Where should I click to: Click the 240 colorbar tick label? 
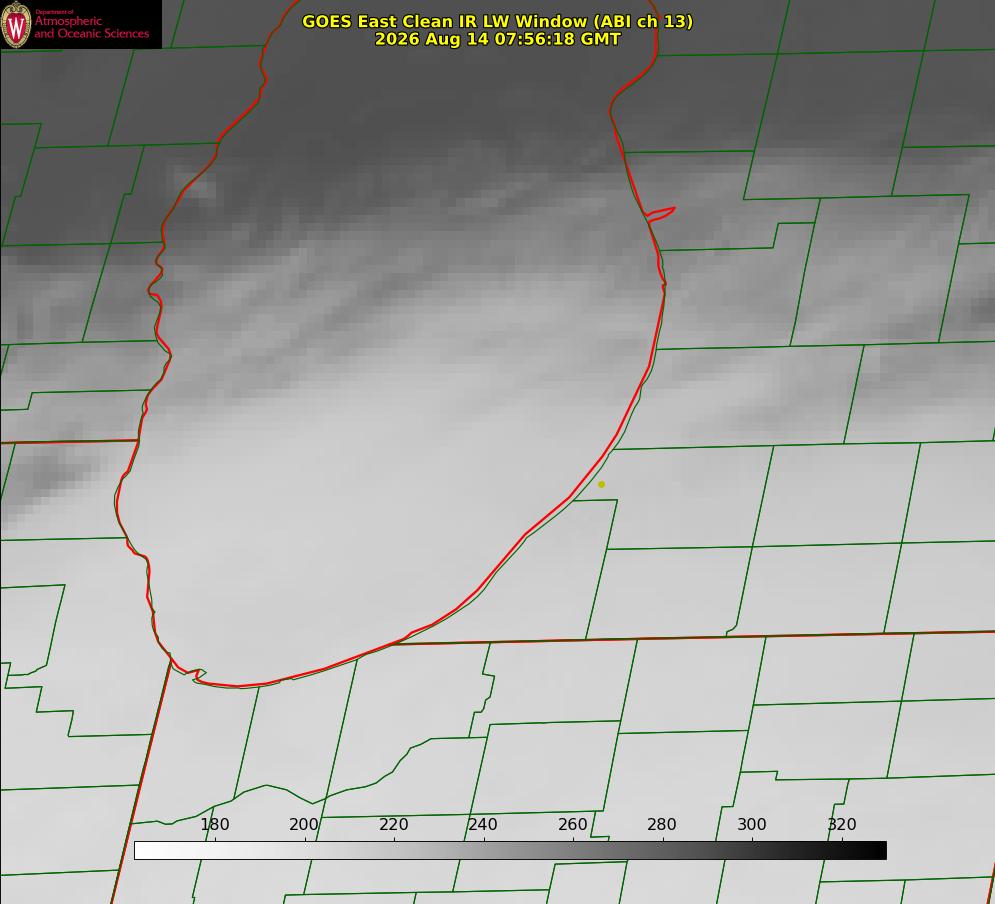click(x=483, y=824)
